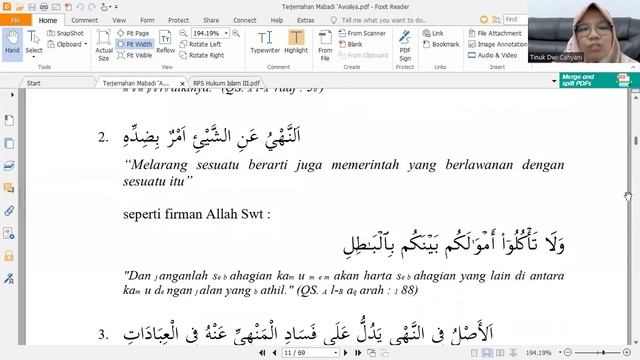Rotate the page right
This screenshot has width=640, height=360.
[202, 55]
